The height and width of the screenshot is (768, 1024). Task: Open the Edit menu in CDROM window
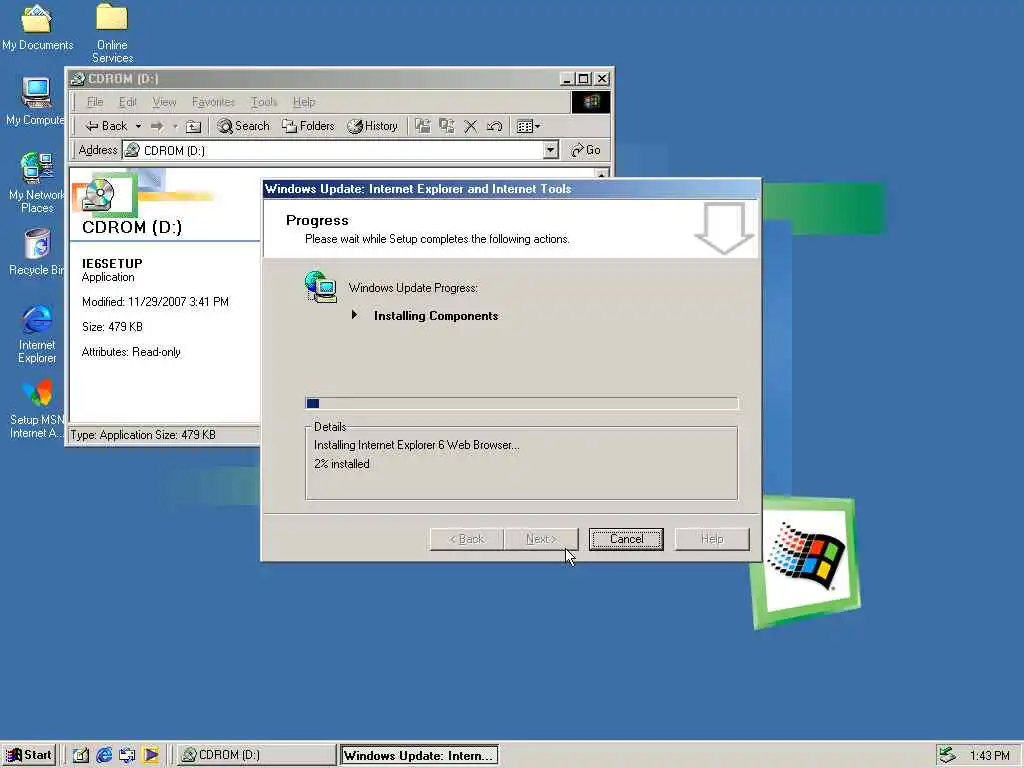(x=127, y=102)
